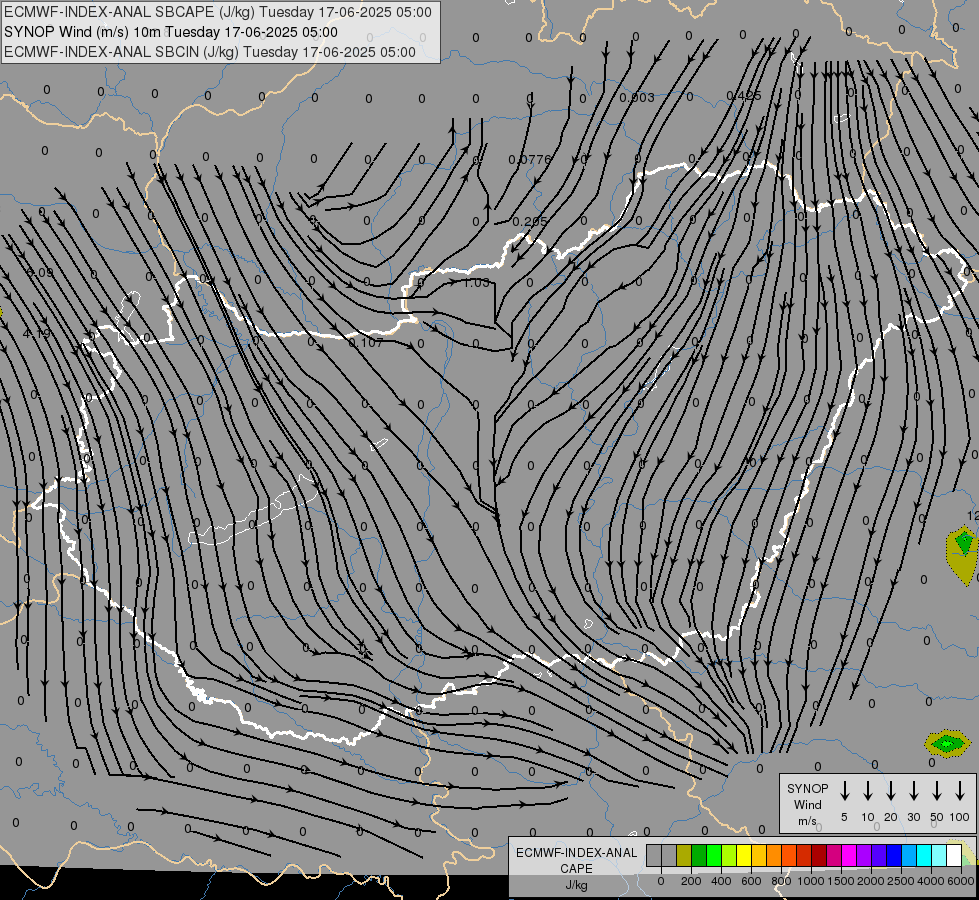Select the pure blue CAPE legend swatch
This screenshot has width=979, height=900.
pyautogui.click(x=895, y=855)
